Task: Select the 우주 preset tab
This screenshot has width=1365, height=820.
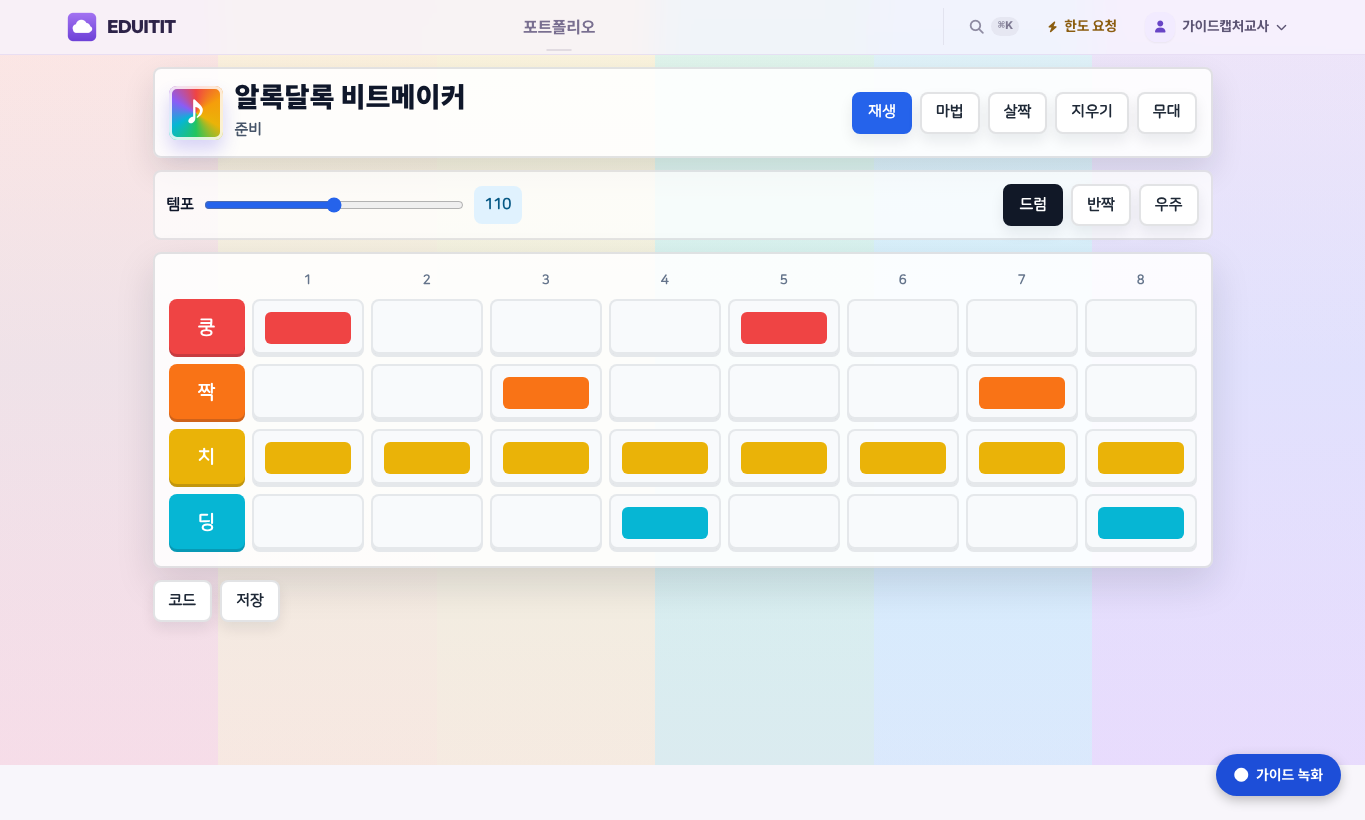Action: pos(1169,205)
